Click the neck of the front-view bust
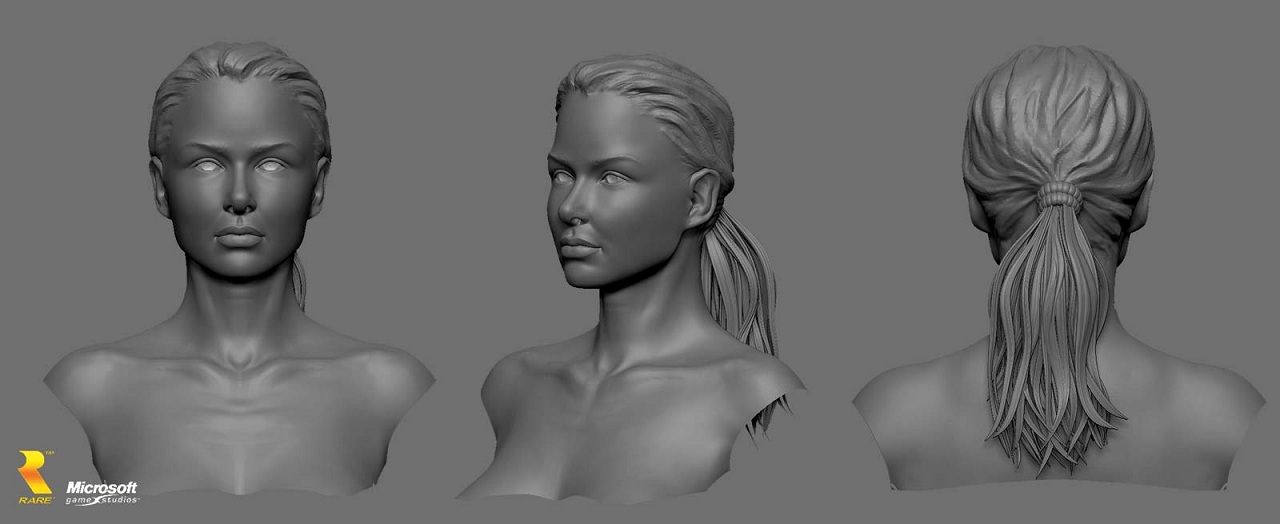This screenshot has height=524, width=1280. (239, 310)
